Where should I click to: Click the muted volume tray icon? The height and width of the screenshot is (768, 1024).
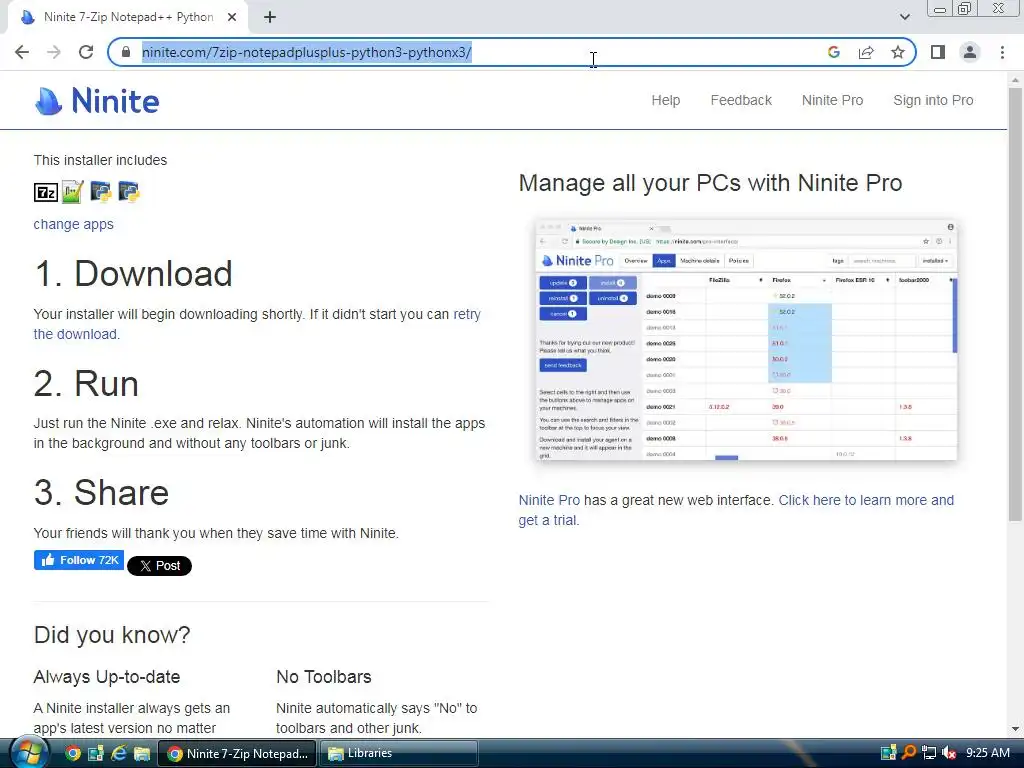[x=949, y=753]
